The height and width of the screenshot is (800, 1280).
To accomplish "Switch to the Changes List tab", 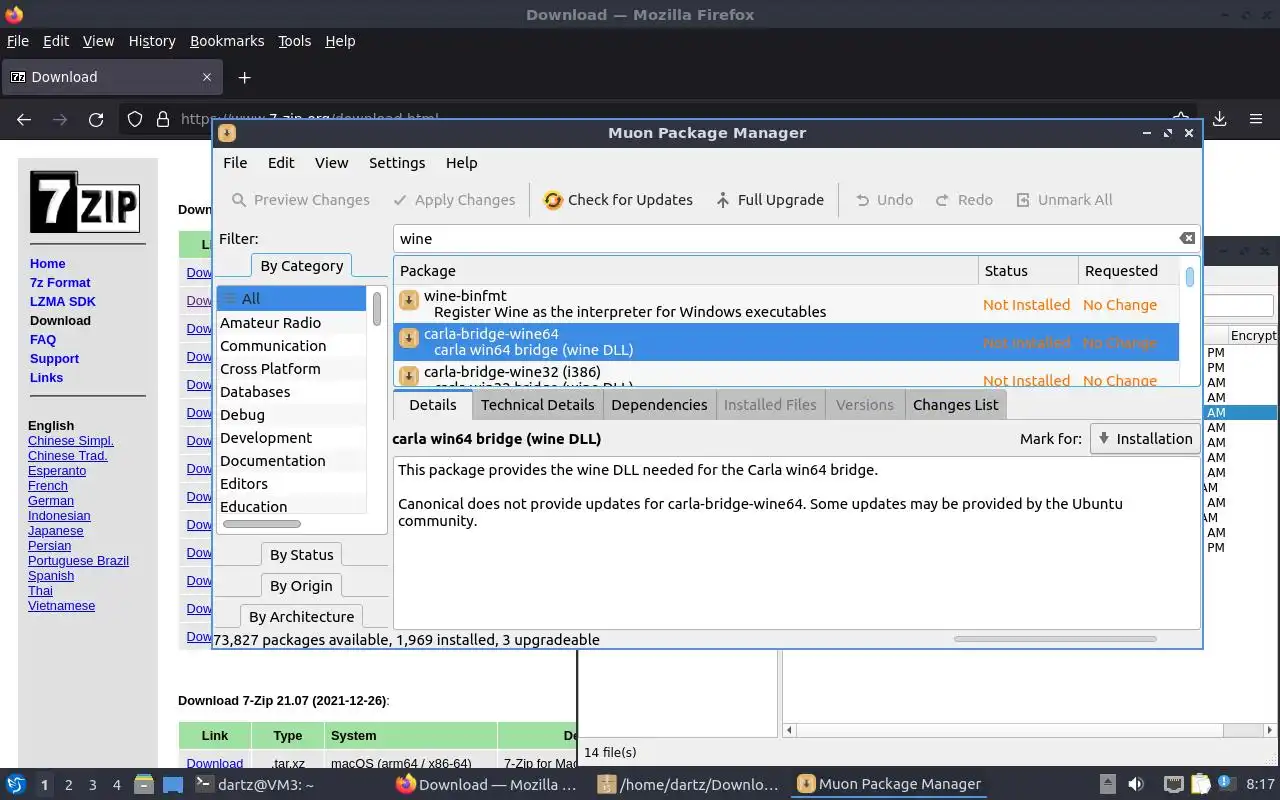I will pos(955,404).
